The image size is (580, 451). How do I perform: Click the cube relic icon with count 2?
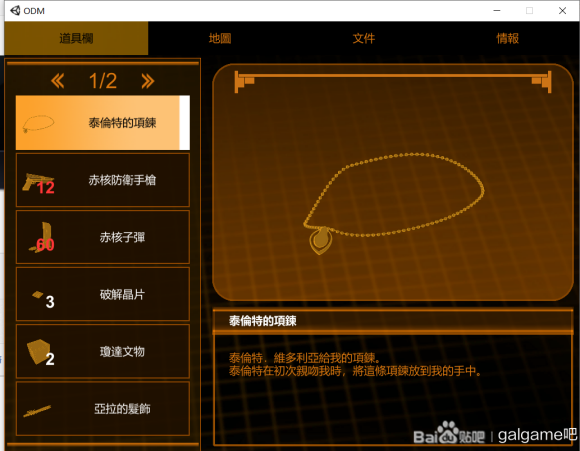coord(40,352)
